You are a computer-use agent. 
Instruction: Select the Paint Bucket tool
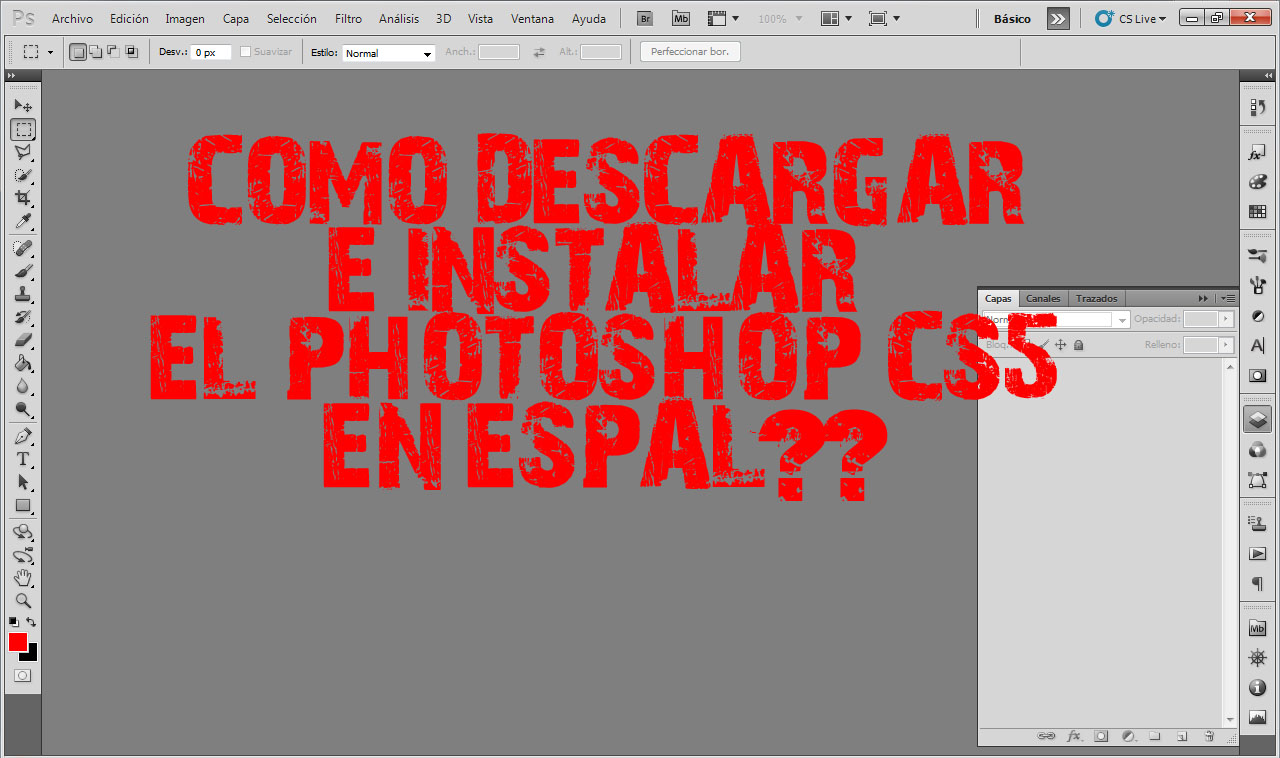23,363
